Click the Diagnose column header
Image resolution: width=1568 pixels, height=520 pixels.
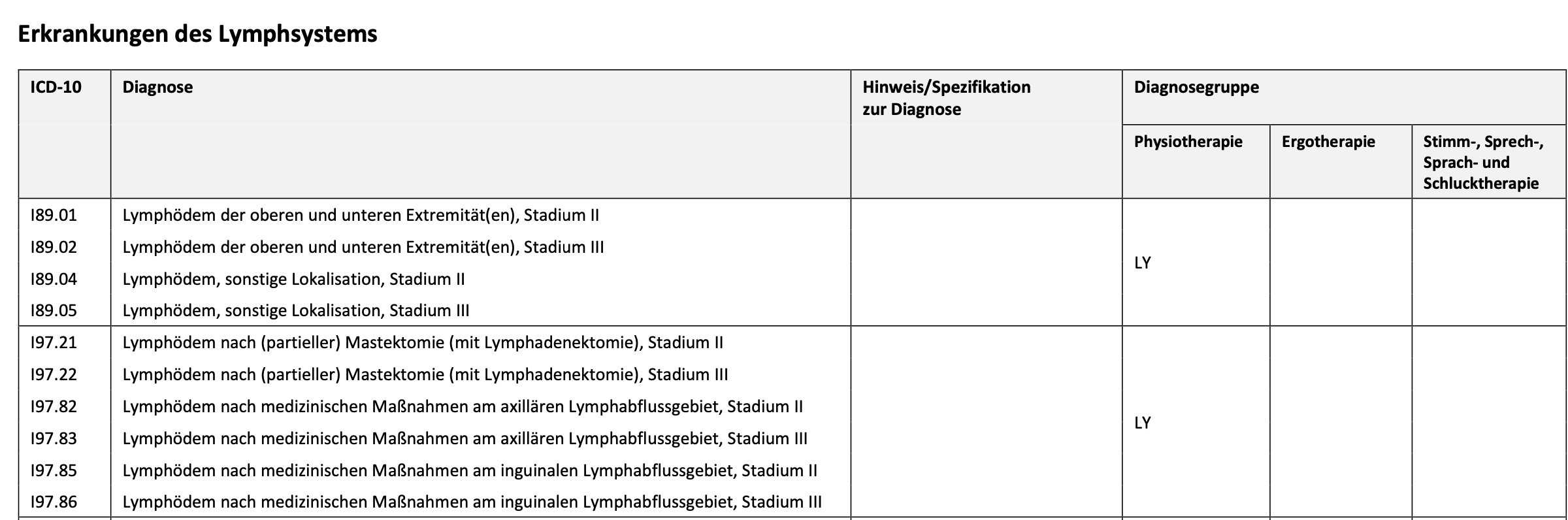[x=157, y=87]
